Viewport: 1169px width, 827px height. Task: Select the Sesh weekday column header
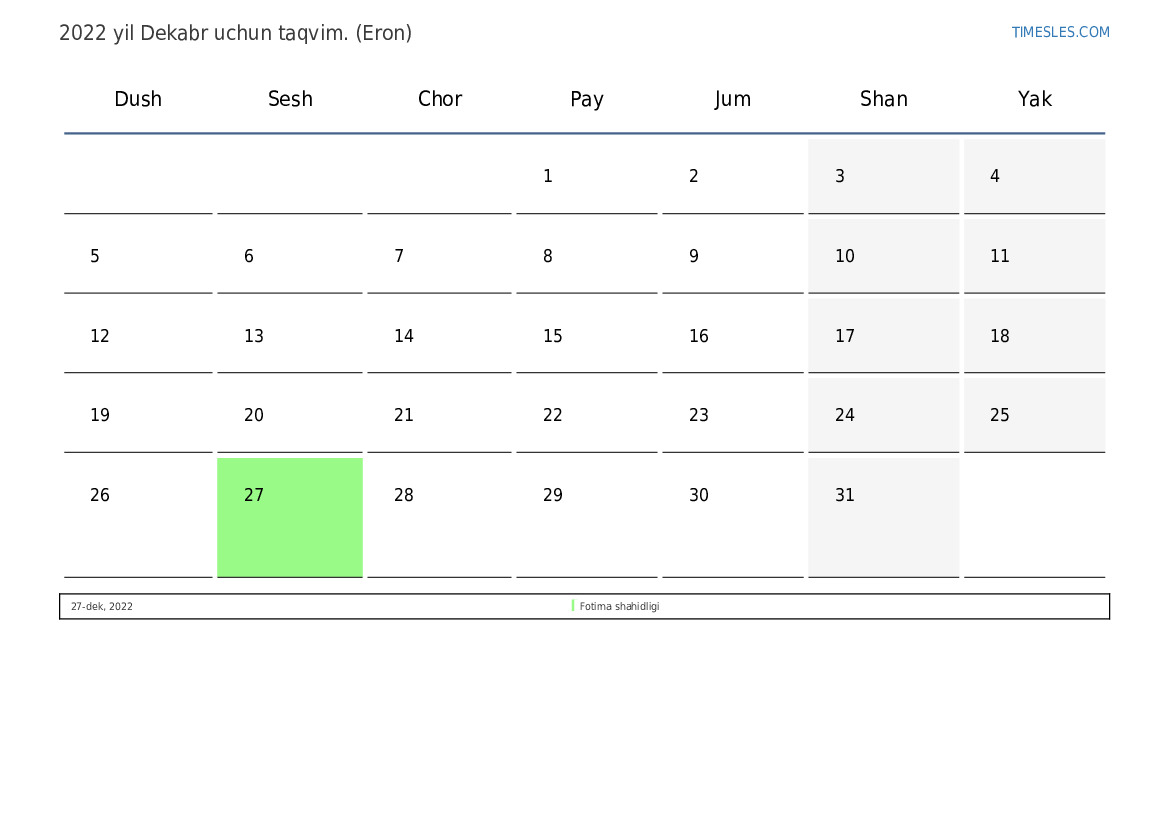[290, 99]
